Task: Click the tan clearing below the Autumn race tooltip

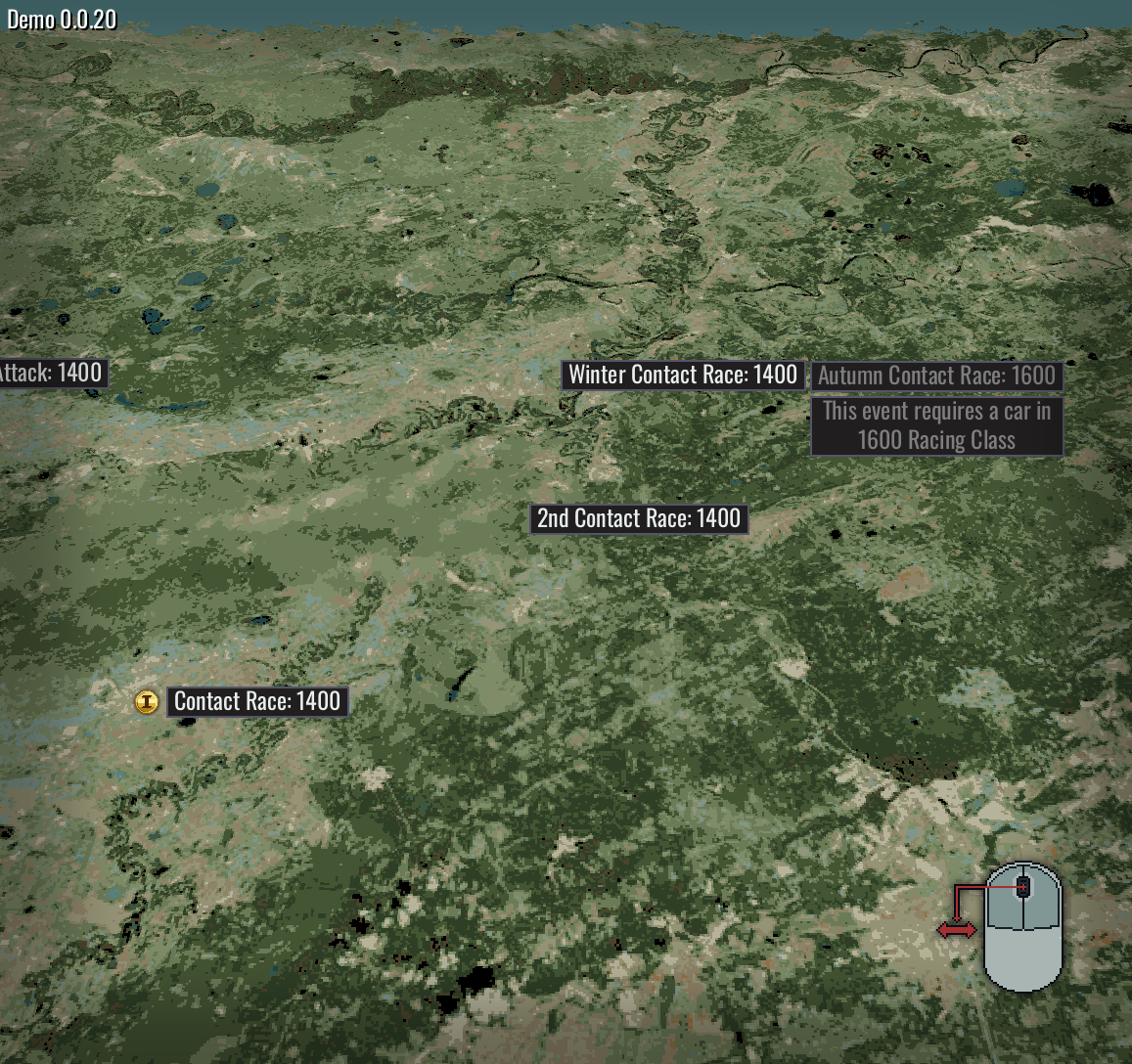Action: [905, 582]
